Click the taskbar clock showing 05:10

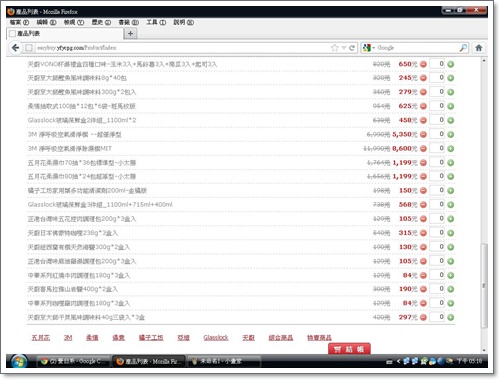coord(470,361)
